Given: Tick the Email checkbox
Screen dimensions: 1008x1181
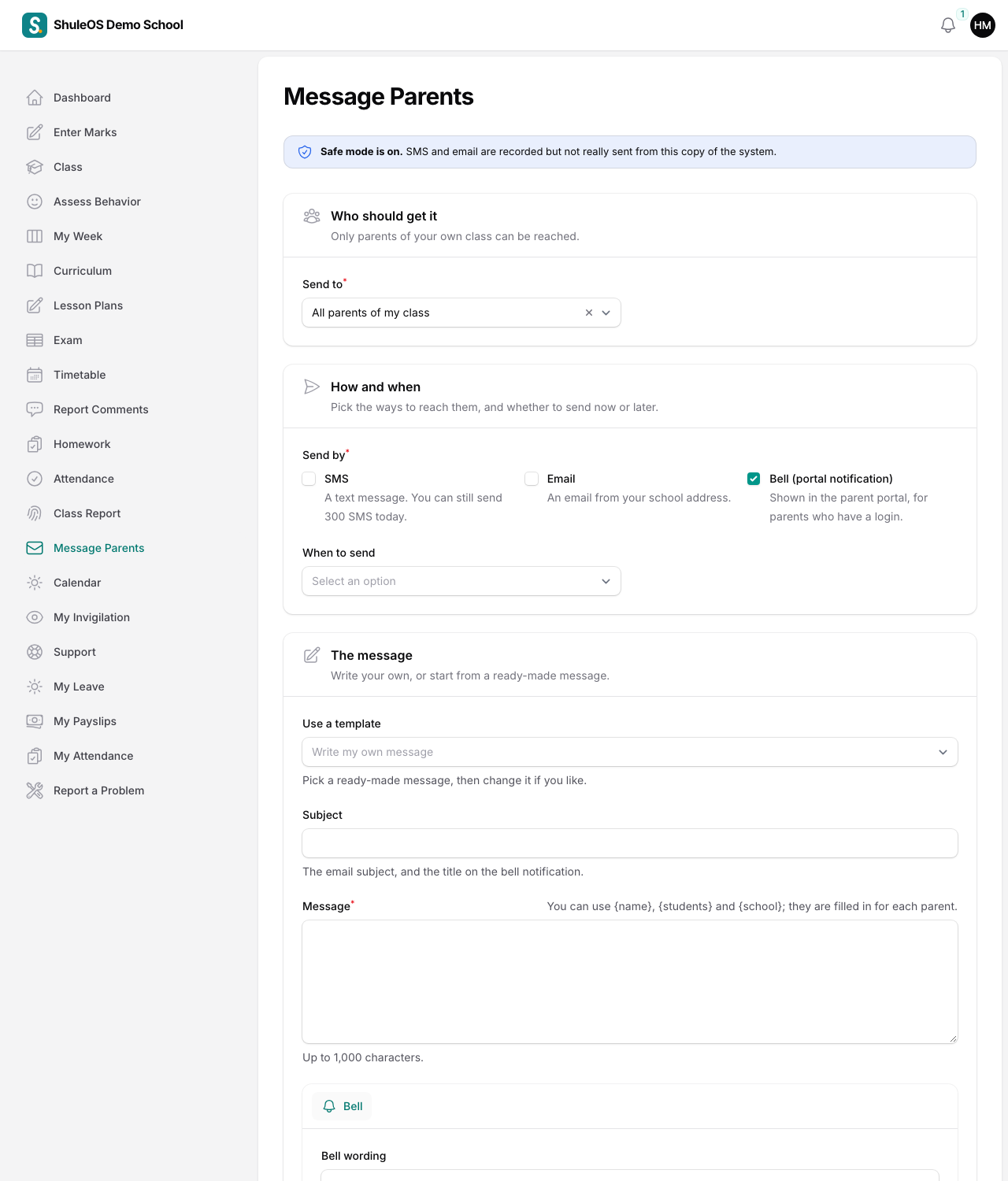Looking at the screenshot, I should pyautogui.click(x=532, y=479).
